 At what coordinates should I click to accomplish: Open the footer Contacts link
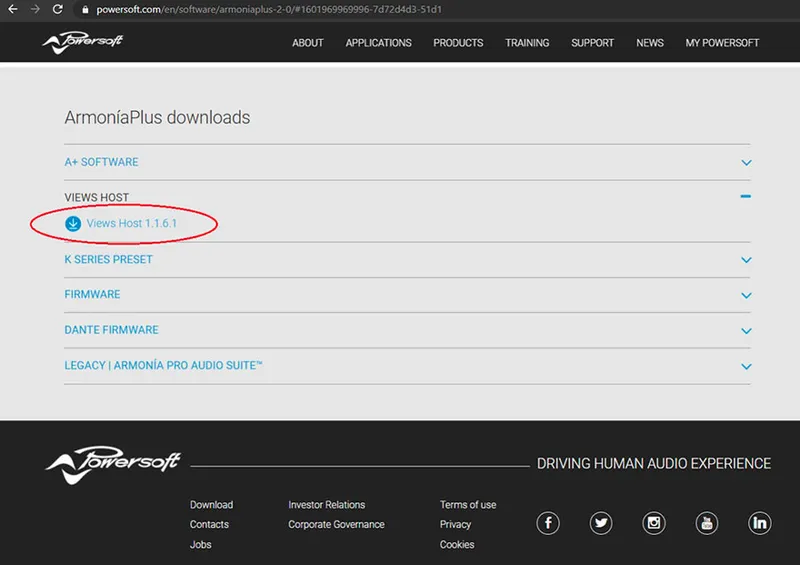pyautogui.click(x=209, y=525)
